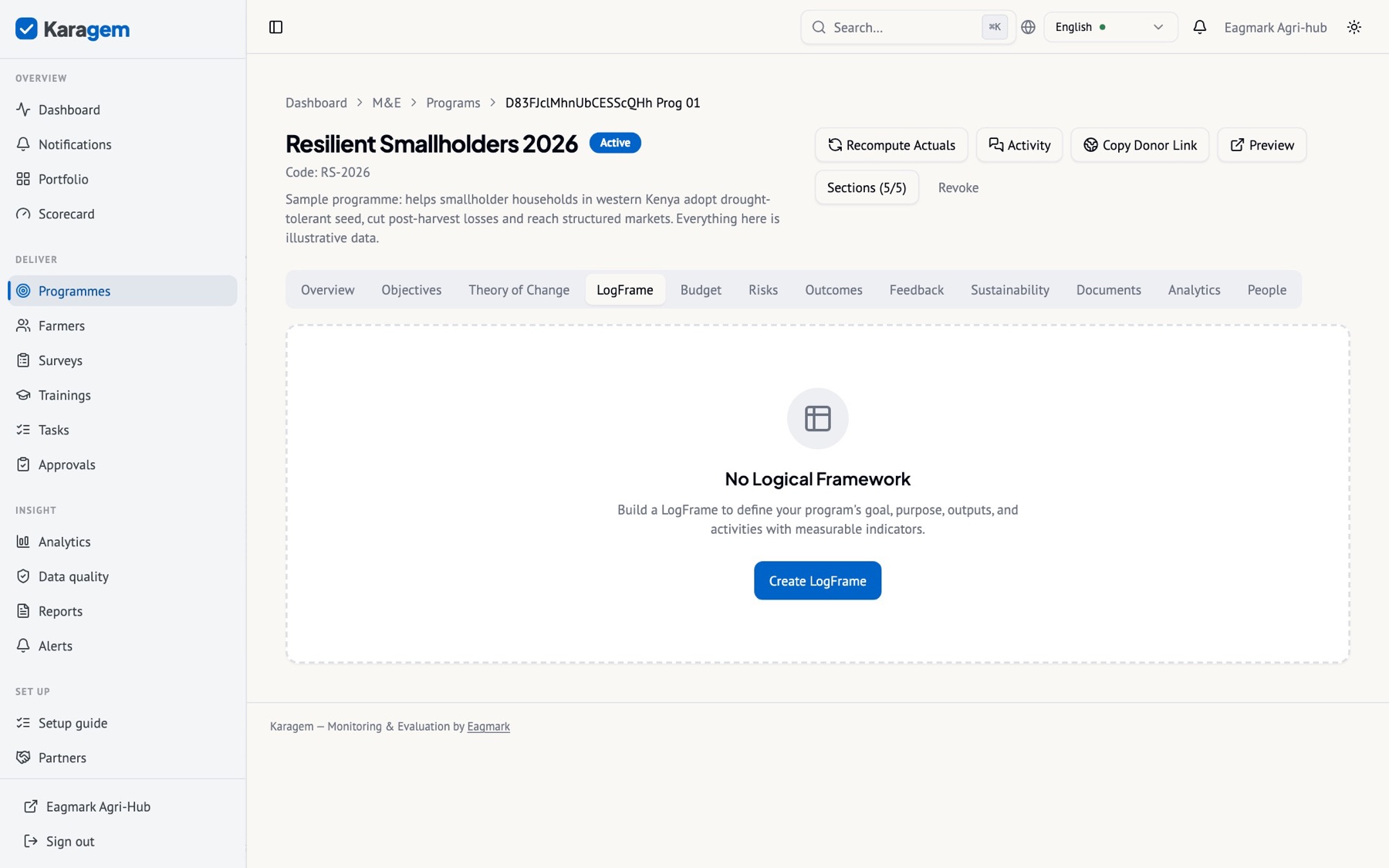Click Copy Donor Link
This screenshot has width=1389, height=868.
pos(1140,145)
